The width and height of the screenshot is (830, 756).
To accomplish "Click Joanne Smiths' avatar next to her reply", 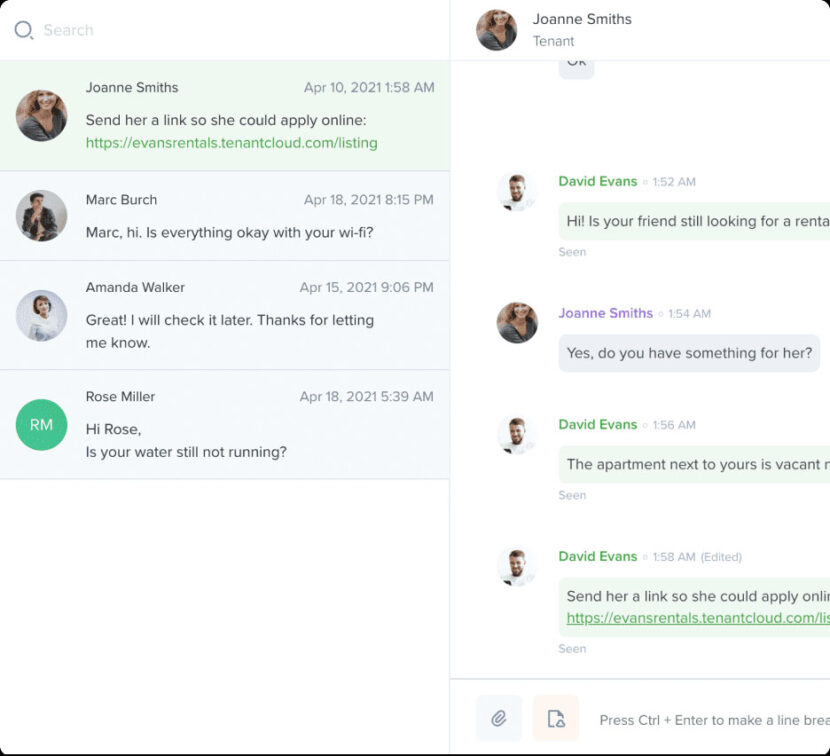I will (x=517, y=323).
